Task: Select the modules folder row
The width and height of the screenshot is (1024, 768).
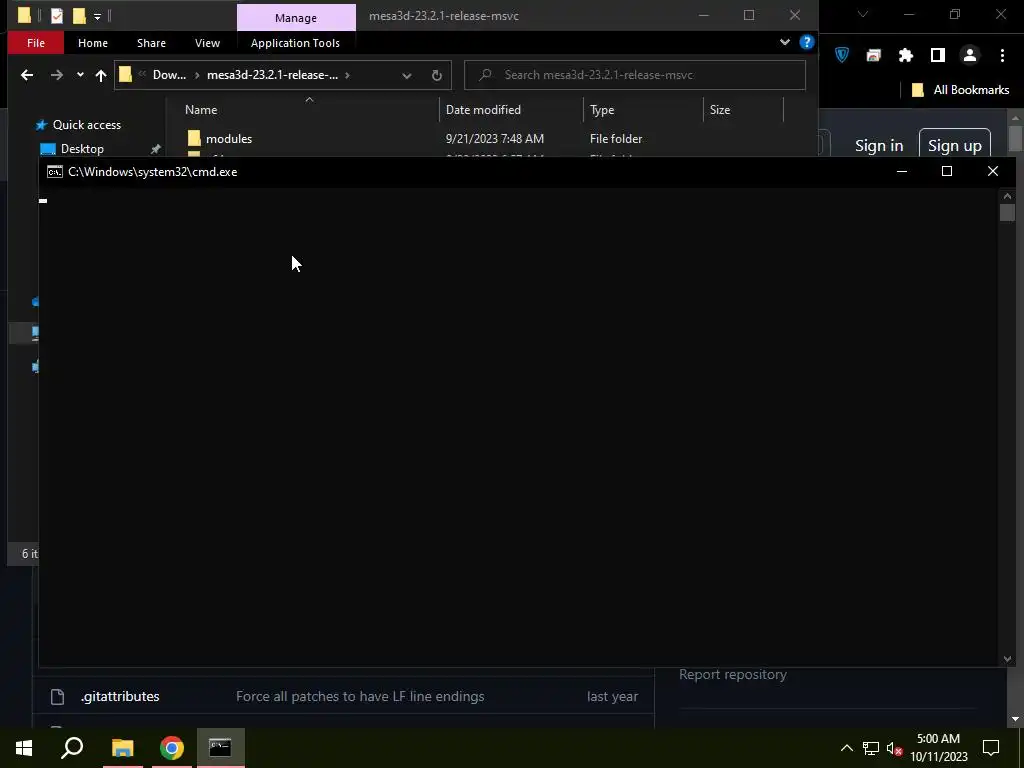Action: pyautogui.click(x=483, y=138)
